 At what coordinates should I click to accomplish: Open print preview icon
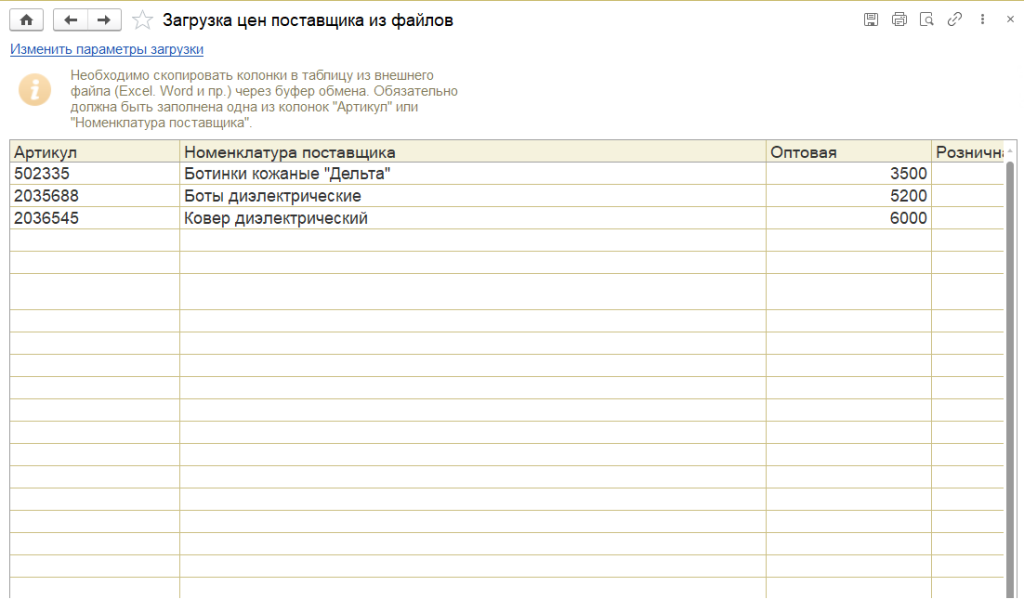pyautogui.click(x=927, y=20)
